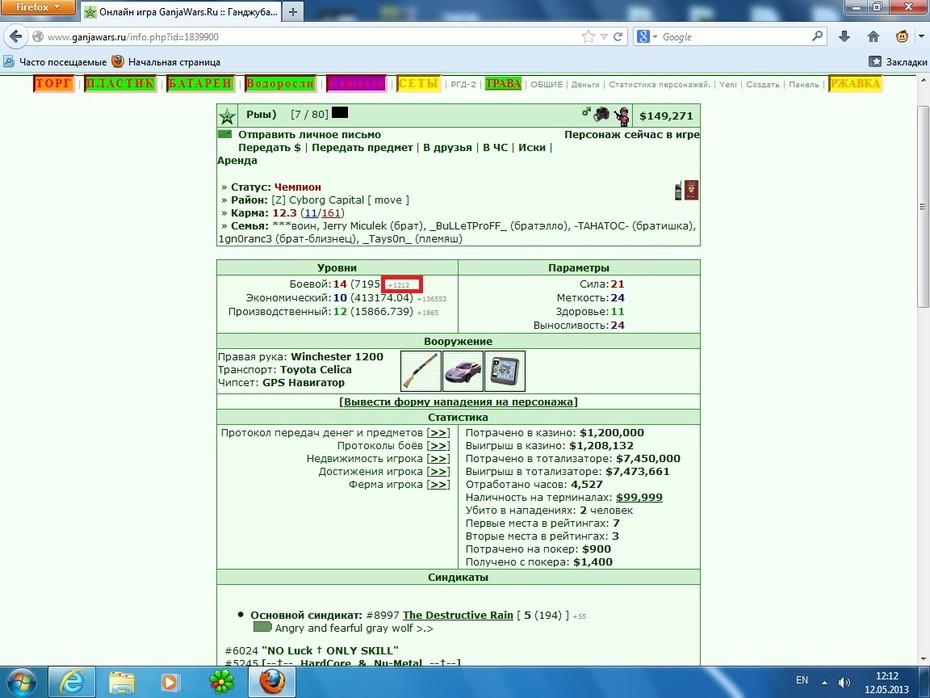The height and width of the screenshot is (698, 930).
Task: Click the browser back arrow button
Action: [15, 37]
